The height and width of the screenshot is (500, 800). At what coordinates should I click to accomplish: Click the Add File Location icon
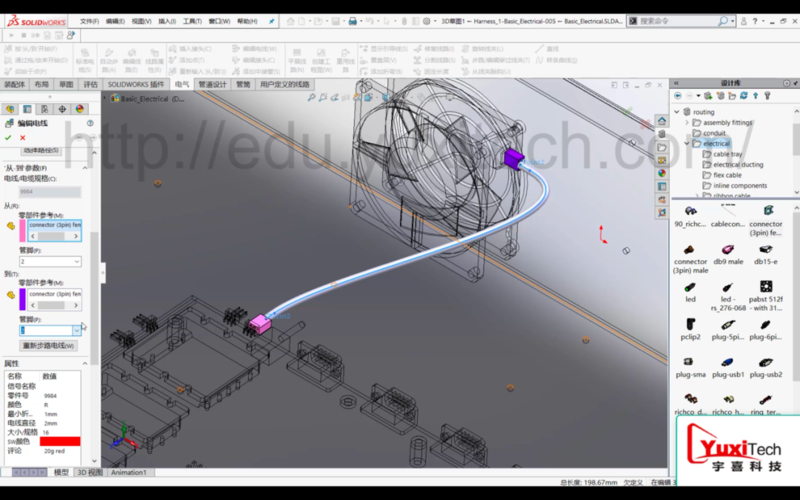[720, 96]
